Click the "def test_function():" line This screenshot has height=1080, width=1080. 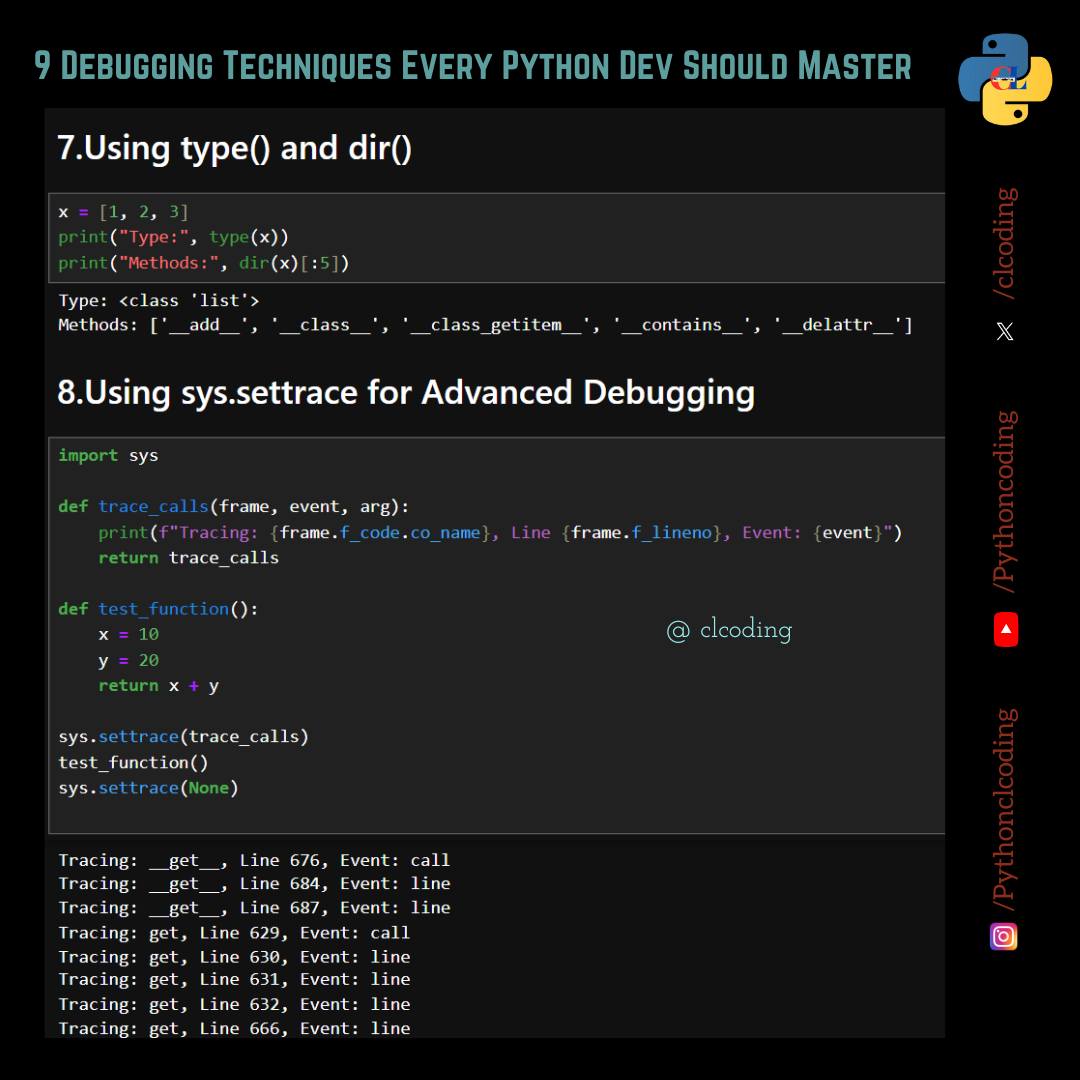[x=158, y=609]
